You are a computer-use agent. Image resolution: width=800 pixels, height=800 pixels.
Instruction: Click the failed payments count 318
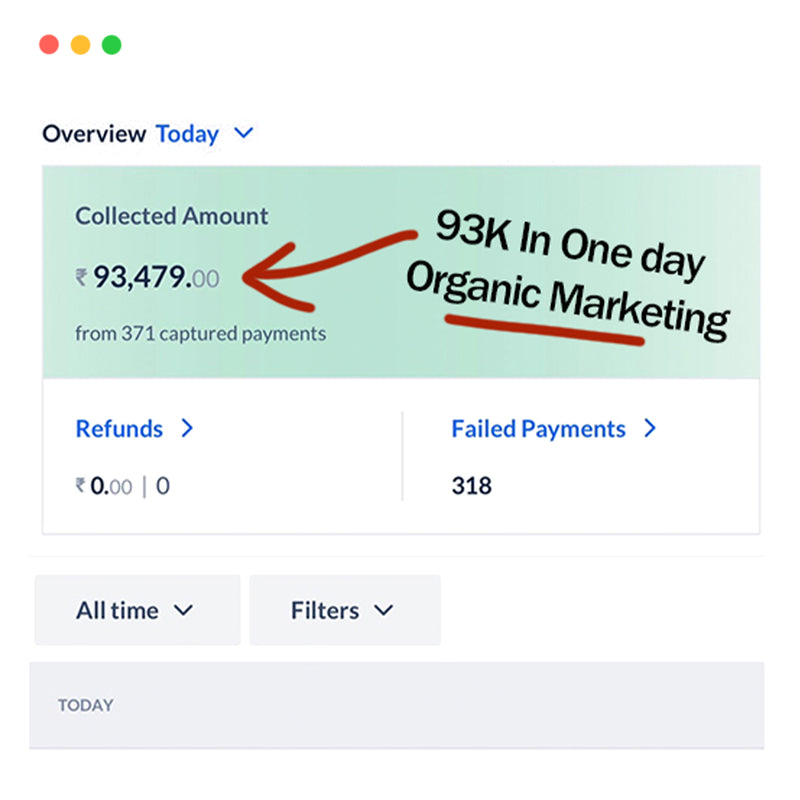tap(472, 487)
